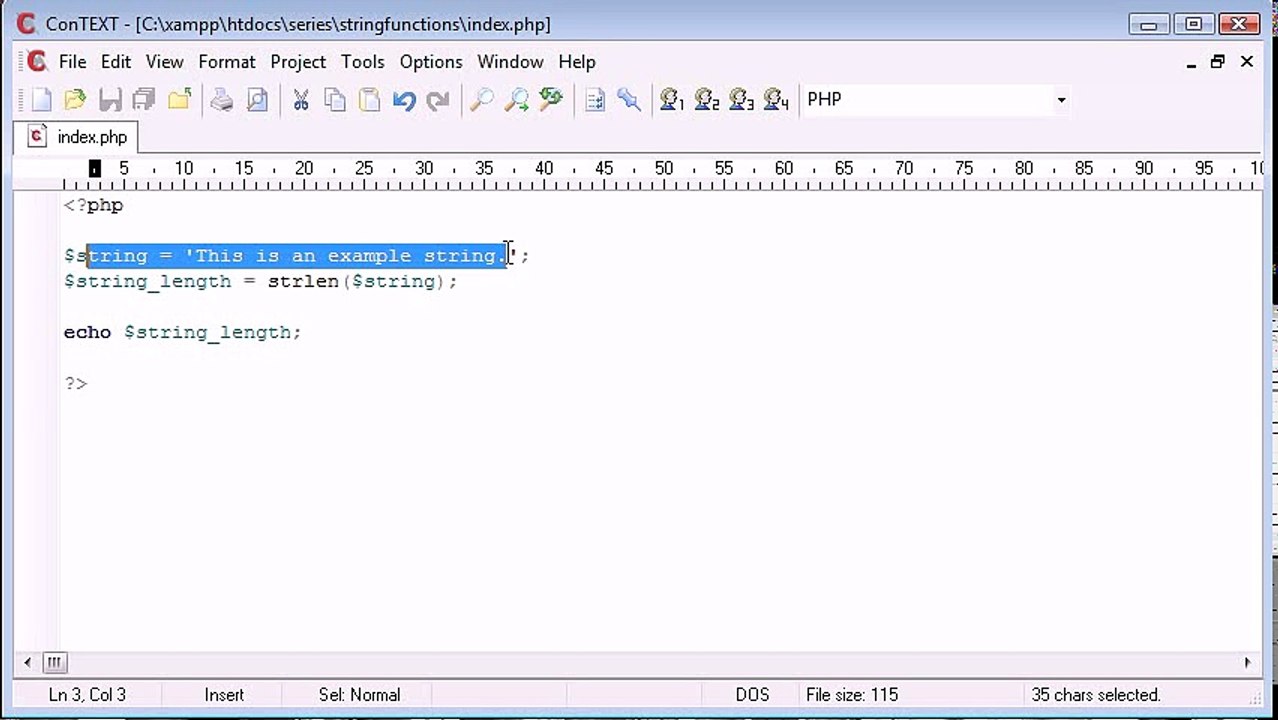Toggle the stay-on-top pin icon

[629, 99]
